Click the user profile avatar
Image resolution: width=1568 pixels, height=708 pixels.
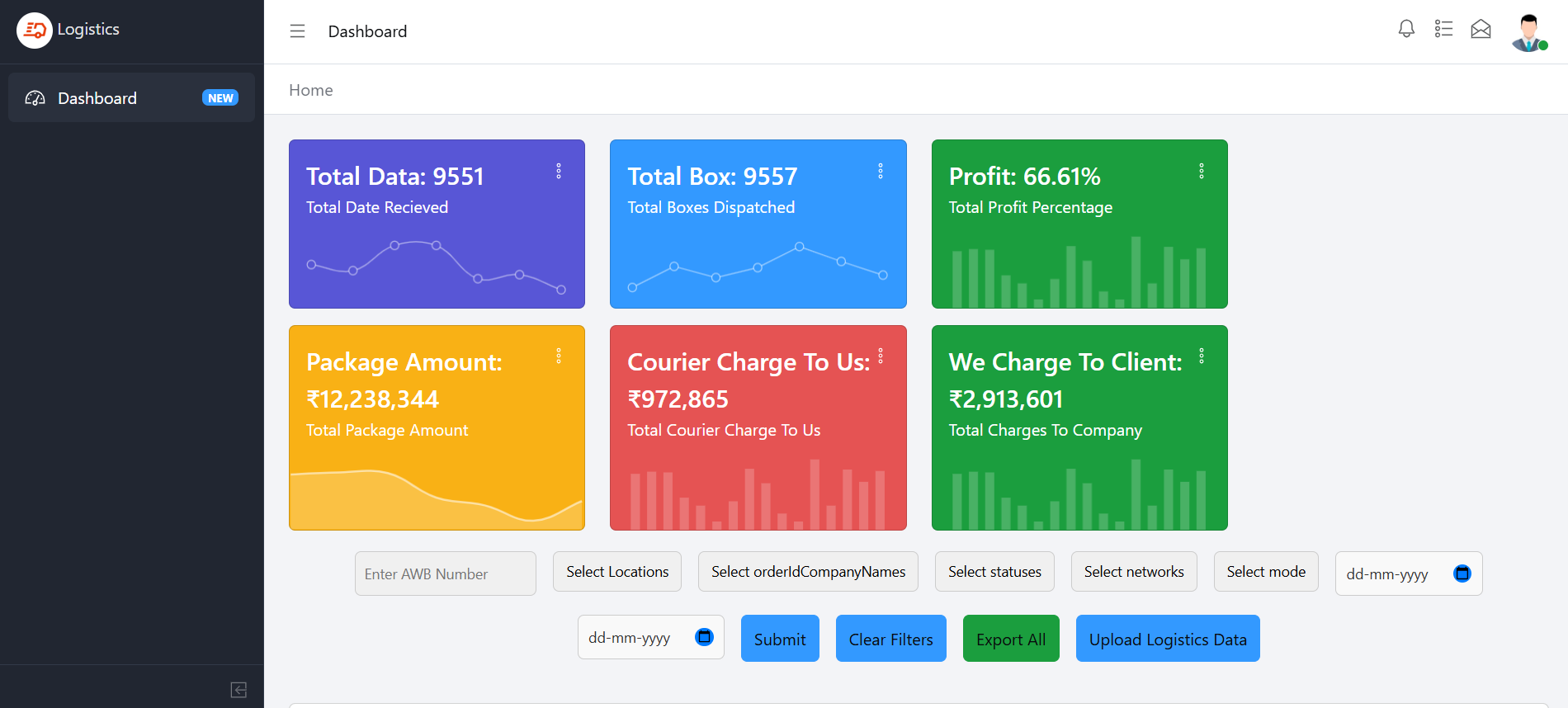pos(1528,33)
